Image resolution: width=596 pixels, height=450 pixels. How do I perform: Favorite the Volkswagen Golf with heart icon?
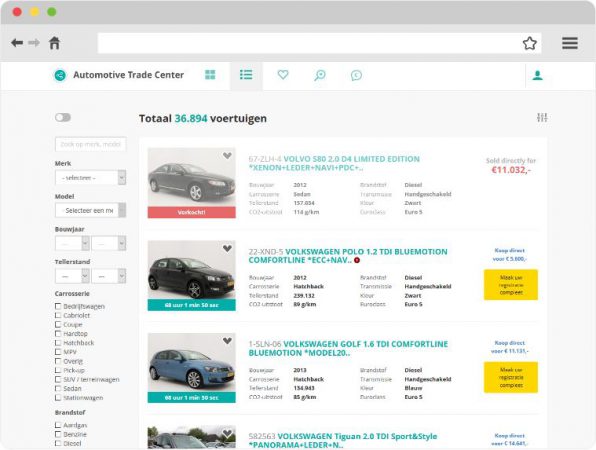click(x=227, y=341)
